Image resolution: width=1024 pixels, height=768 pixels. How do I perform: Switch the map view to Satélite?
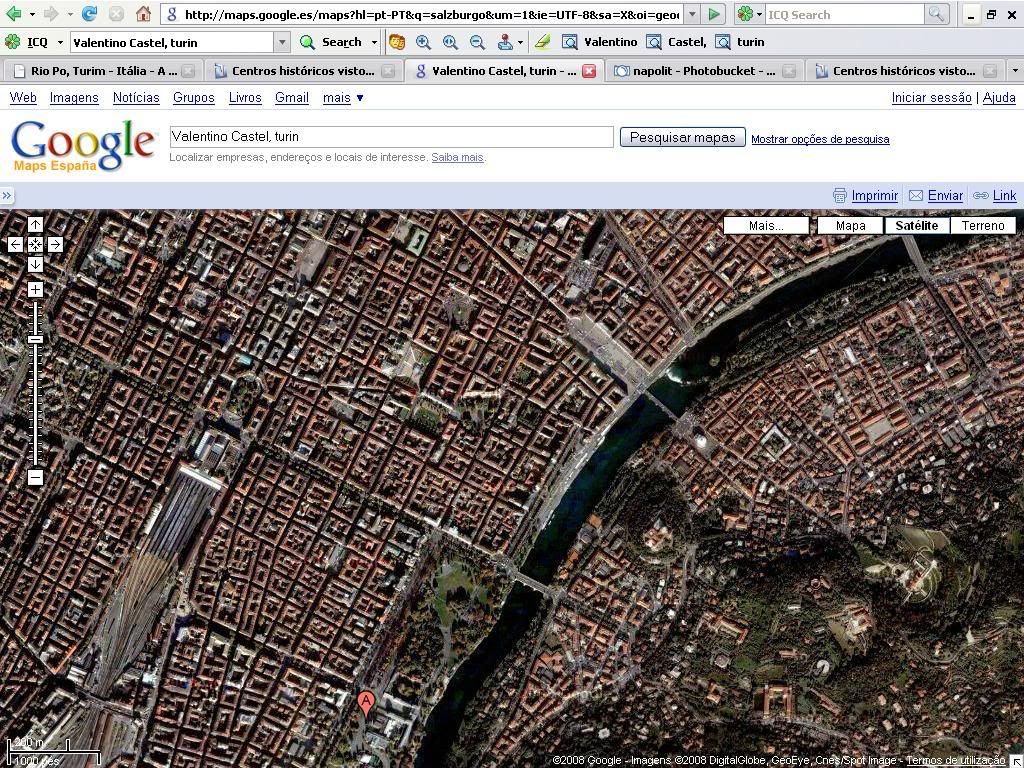pyautogui.click(x=916, y=225)
